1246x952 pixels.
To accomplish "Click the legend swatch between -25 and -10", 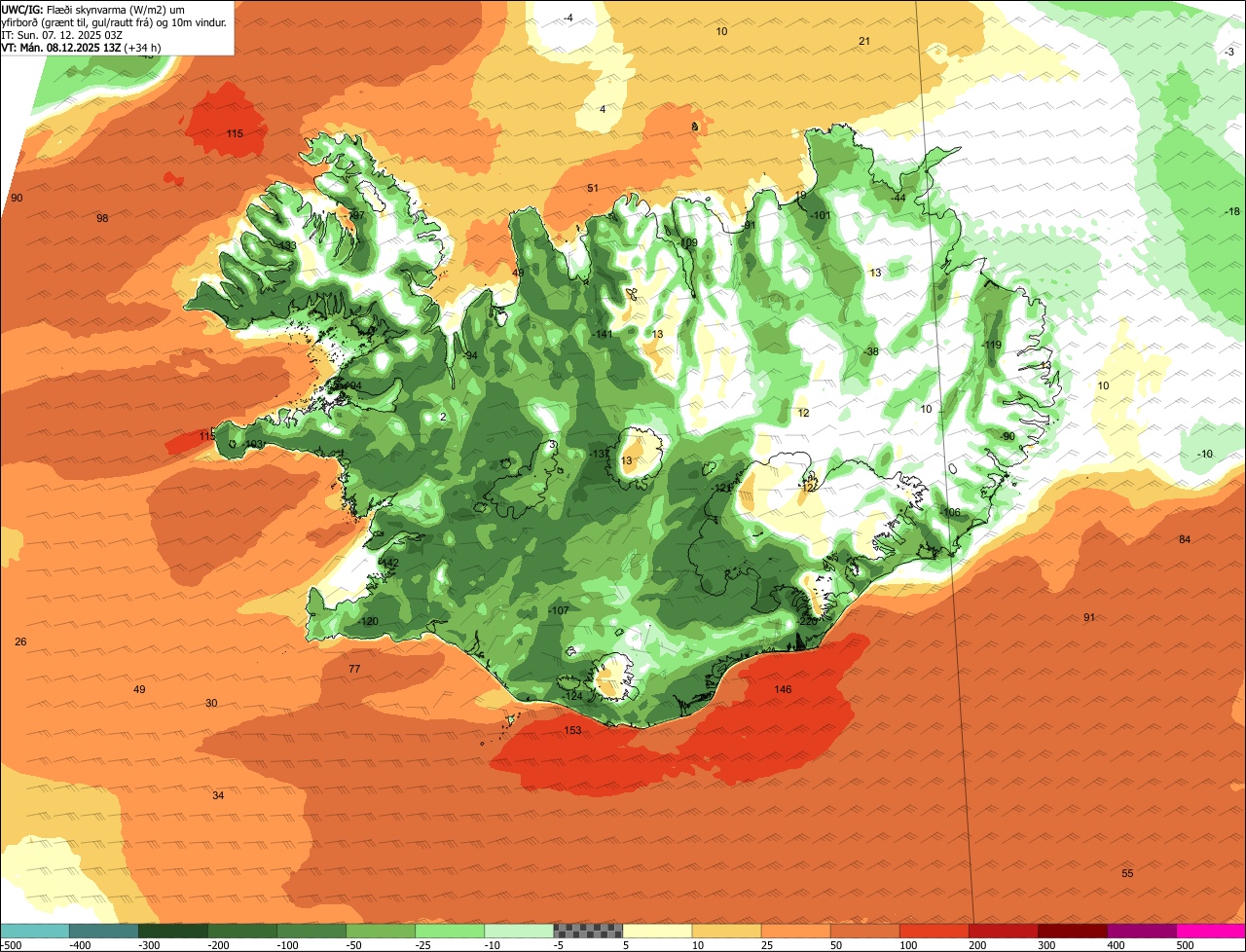I will (x=450, y=930).
